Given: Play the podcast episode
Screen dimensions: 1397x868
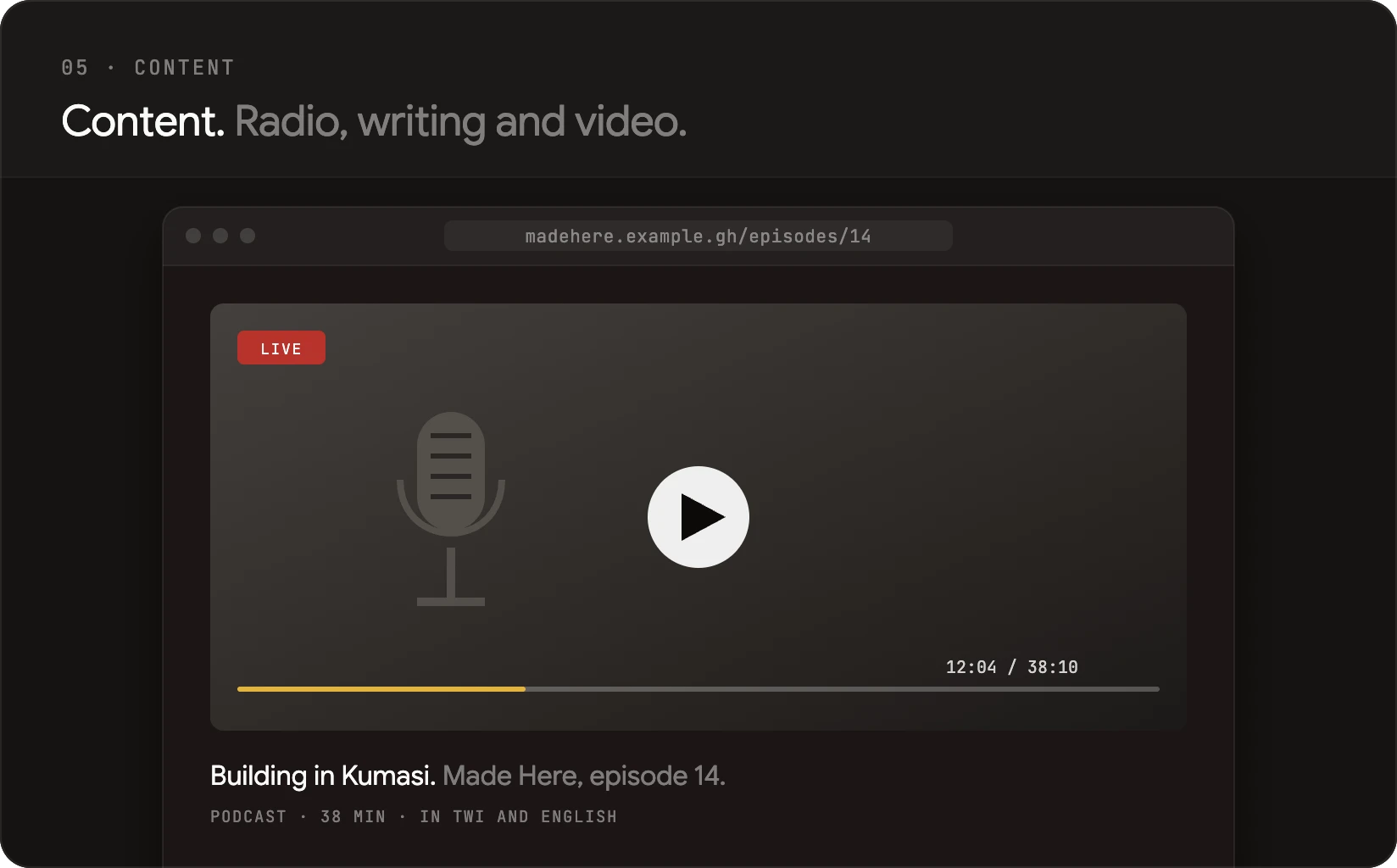Looking at the screenshot, I should coord(698,517).
